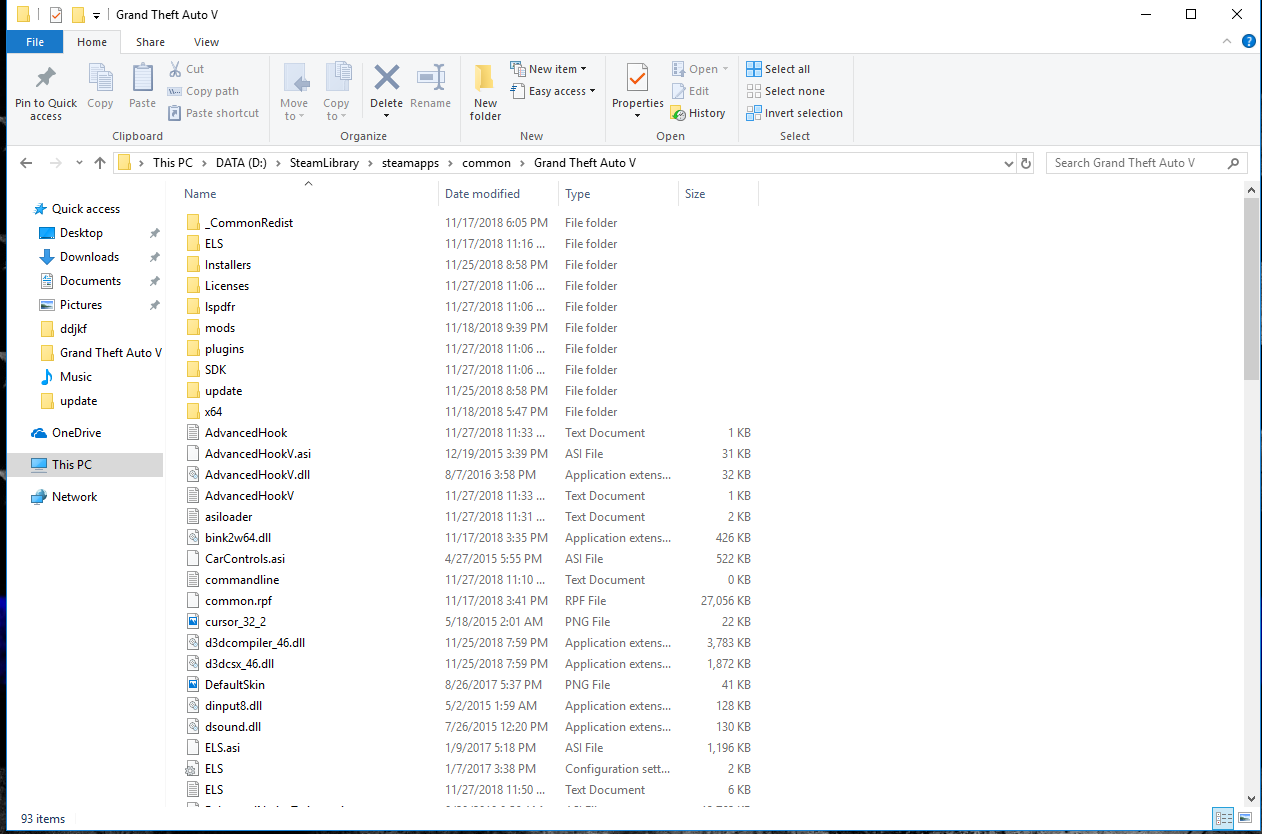Click SteamLibrary in address breadcrumb
Viewport: 1262px width, 834px height.
tap(324, 163)
